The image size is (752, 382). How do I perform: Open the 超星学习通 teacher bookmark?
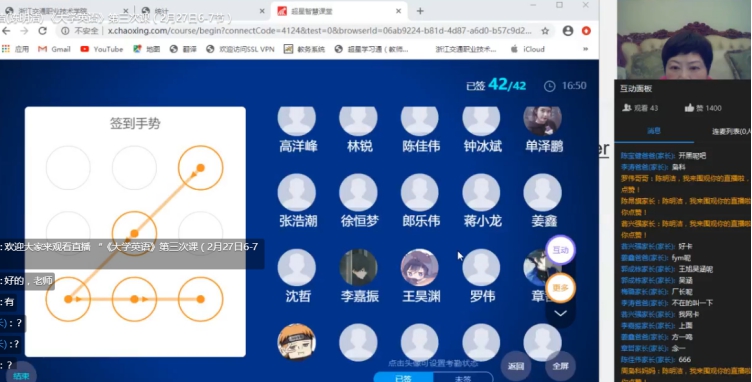372,49
